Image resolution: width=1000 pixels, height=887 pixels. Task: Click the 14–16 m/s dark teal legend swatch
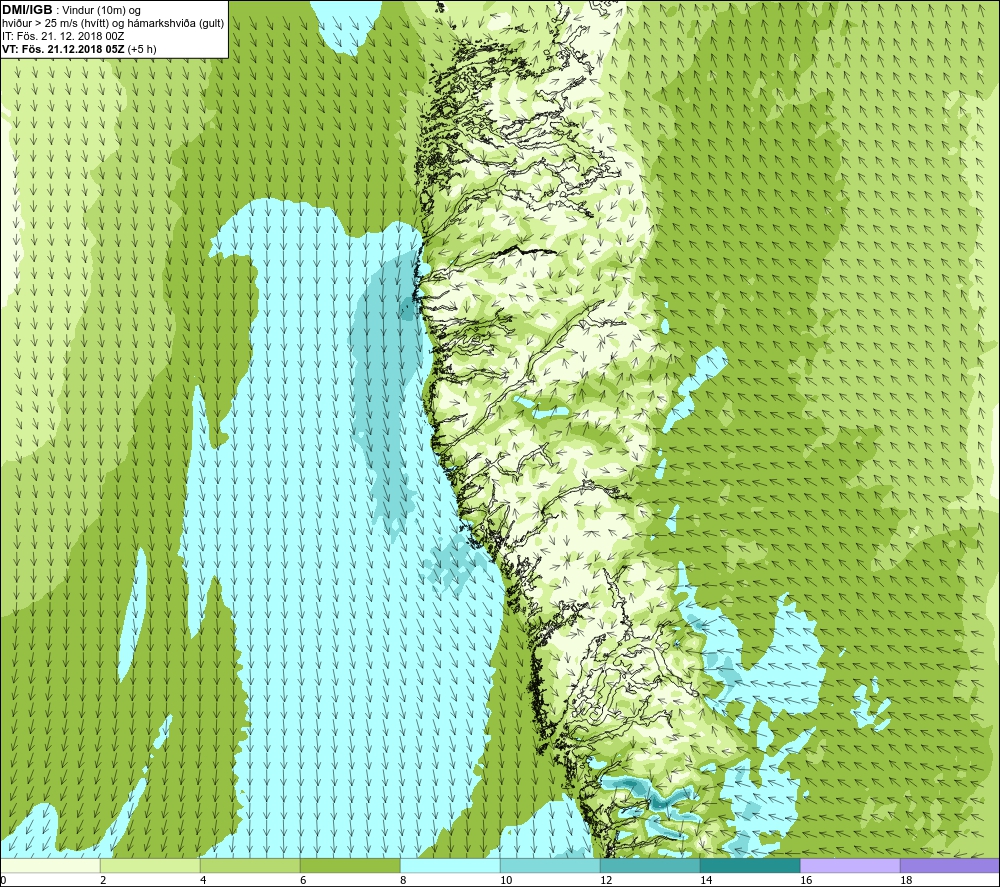point(750,866)
